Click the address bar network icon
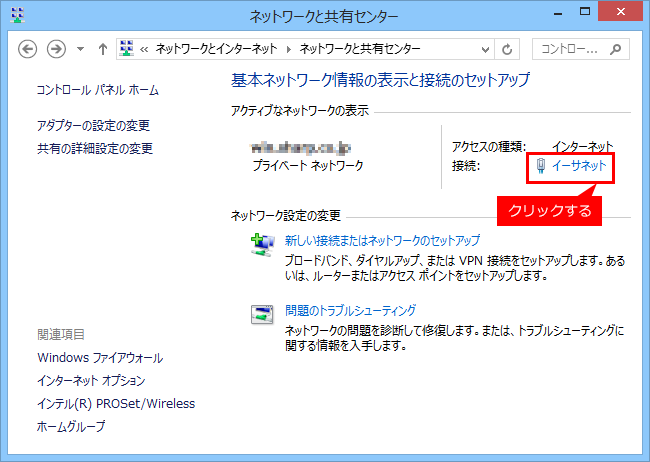The width and height of the screenshot is (650, 462). (126, 49)
